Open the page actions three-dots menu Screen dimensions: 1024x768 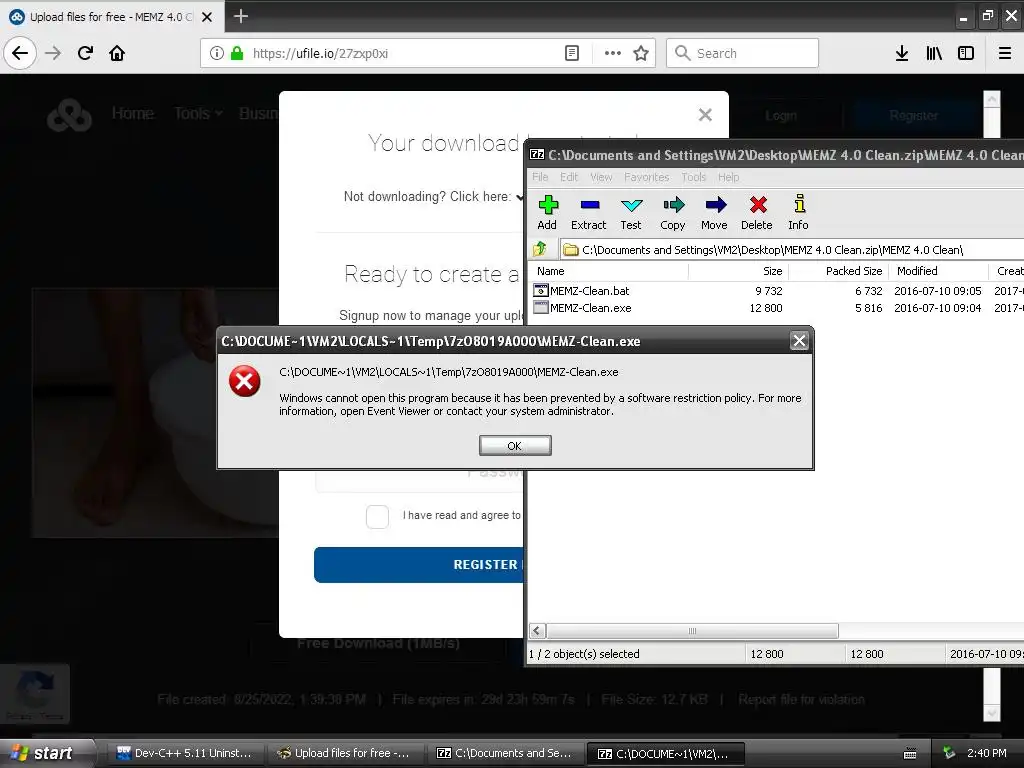click(613, 53)
